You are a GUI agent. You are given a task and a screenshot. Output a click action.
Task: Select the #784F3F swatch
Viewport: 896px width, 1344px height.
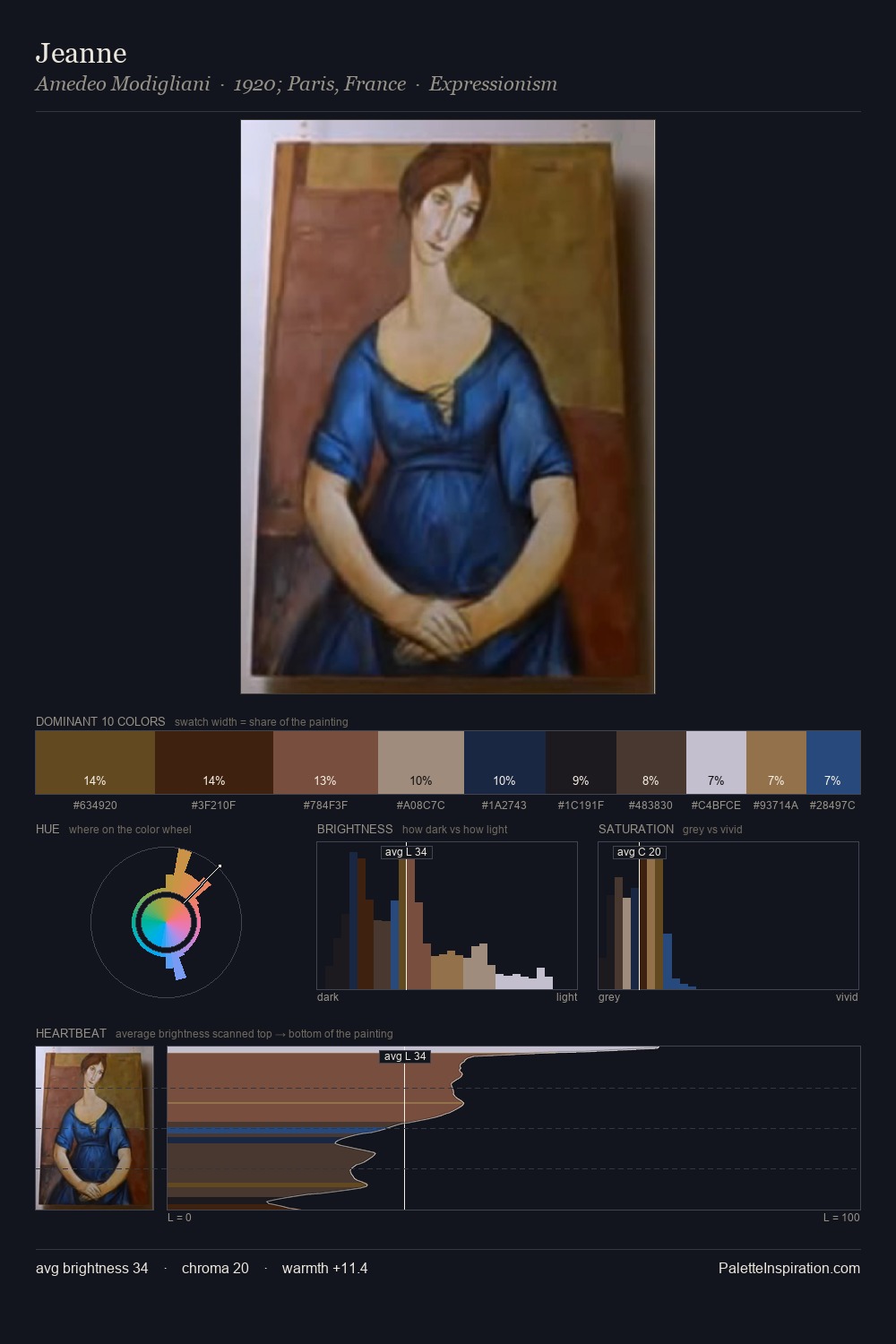coord(325,762)
